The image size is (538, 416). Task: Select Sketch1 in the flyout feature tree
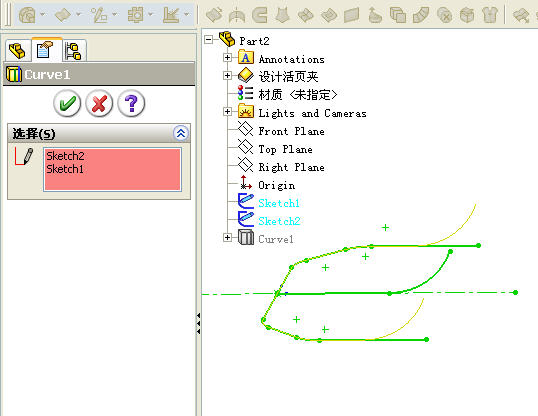click(x=279, y=203)
